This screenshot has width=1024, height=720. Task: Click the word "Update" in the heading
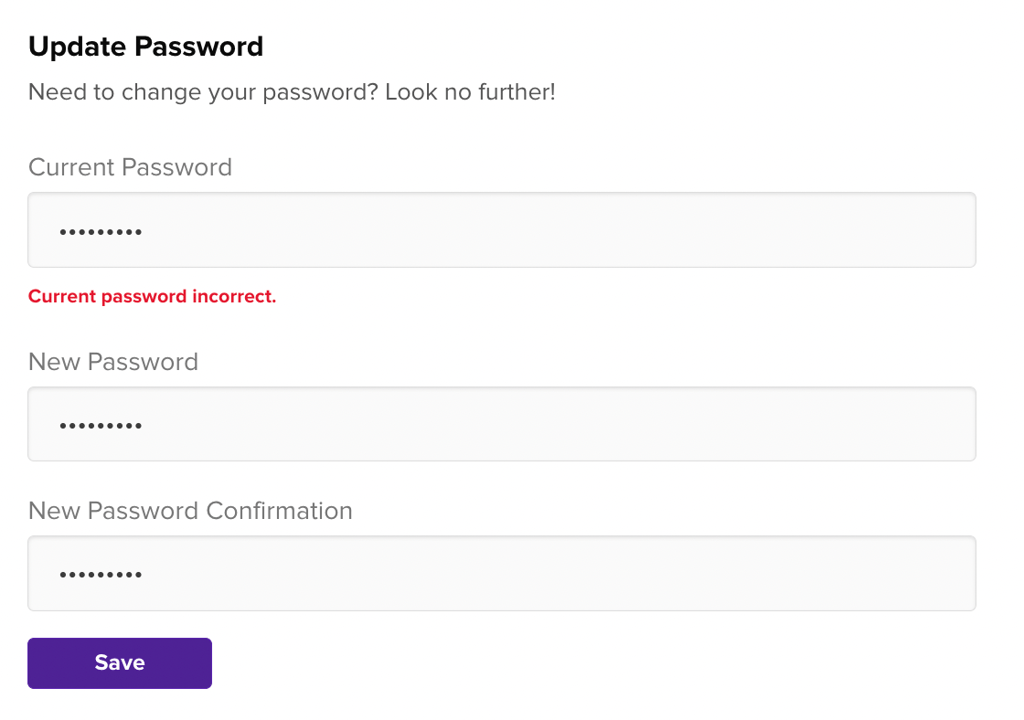(77, 46)
